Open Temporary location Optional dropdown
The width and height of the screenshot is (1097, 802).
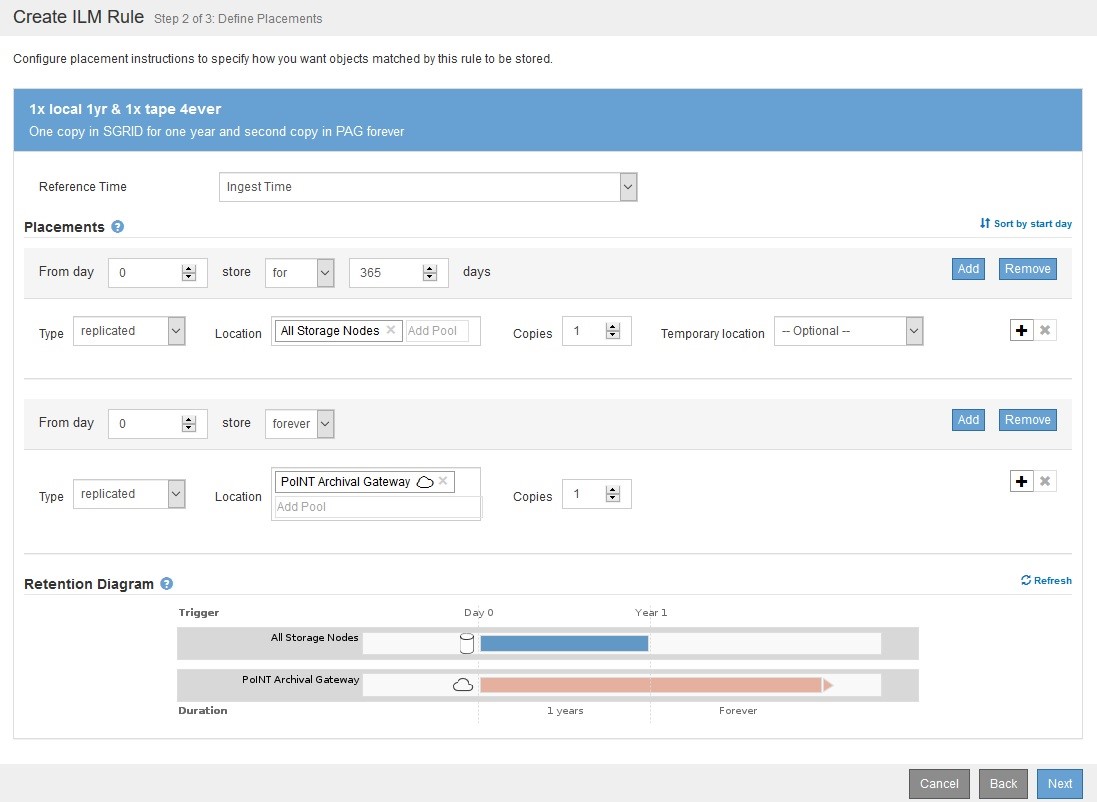[x=849, y=331]
